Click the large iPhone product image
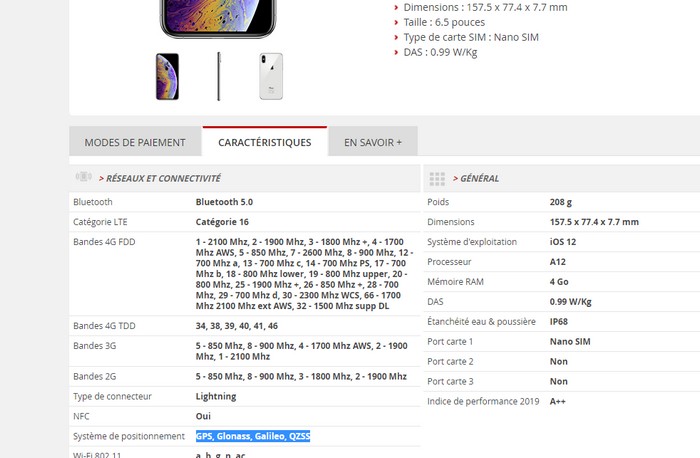 tap(218, 18)
